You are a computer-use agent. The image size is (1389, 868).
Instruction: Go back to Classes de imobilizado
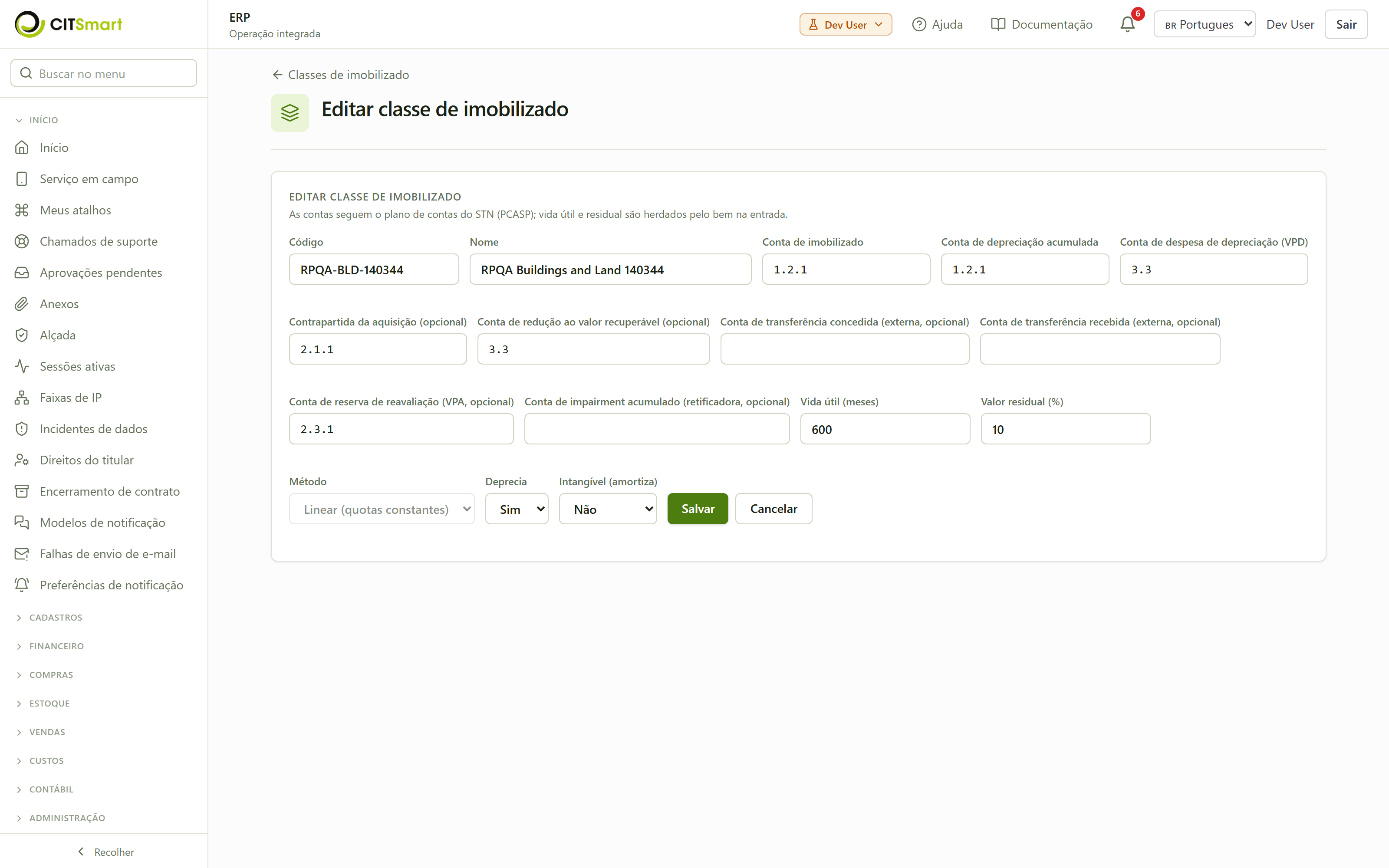point(340,75)
